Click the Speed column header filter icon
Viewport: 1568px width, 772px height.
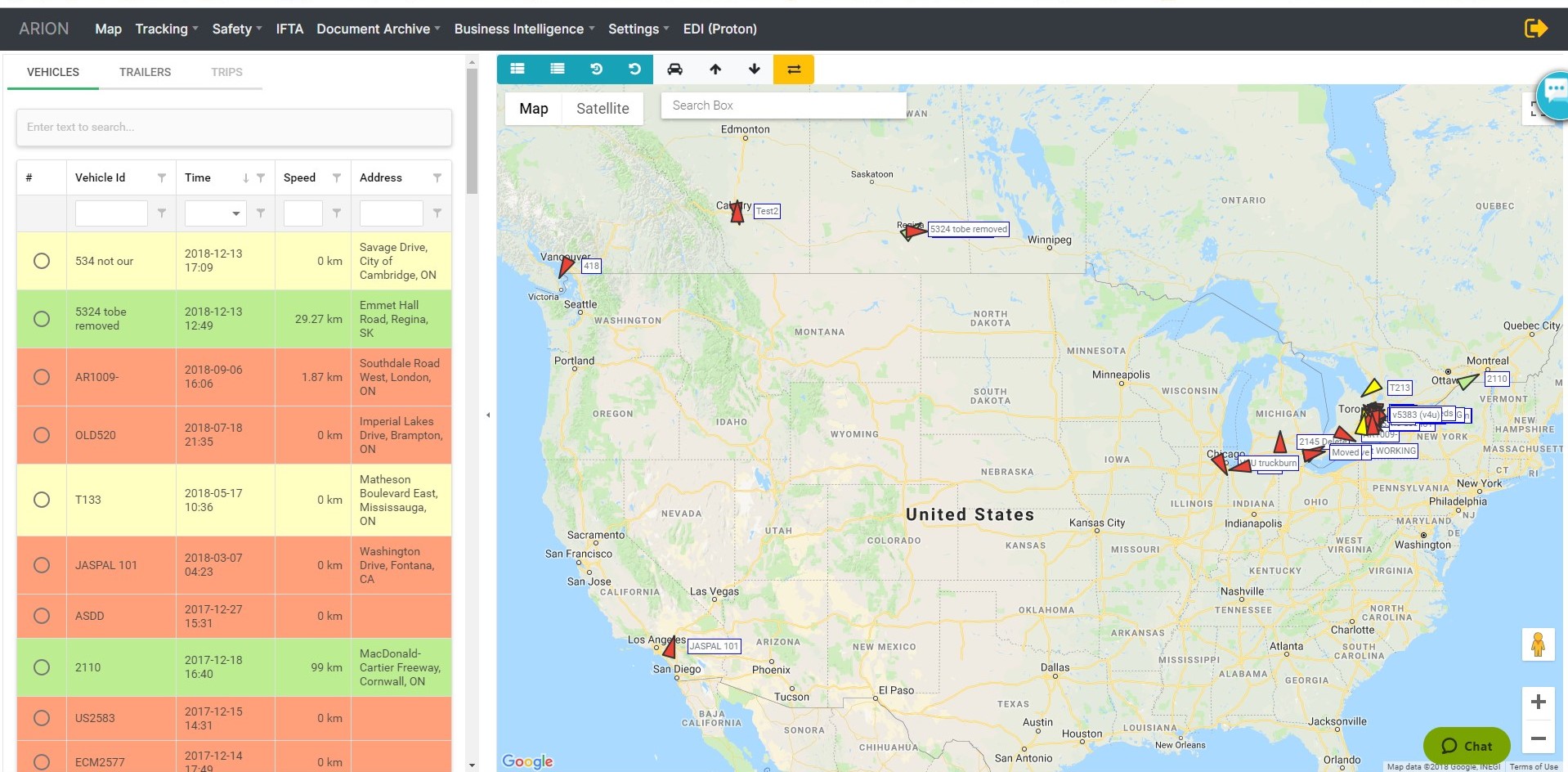click(337, 177)
